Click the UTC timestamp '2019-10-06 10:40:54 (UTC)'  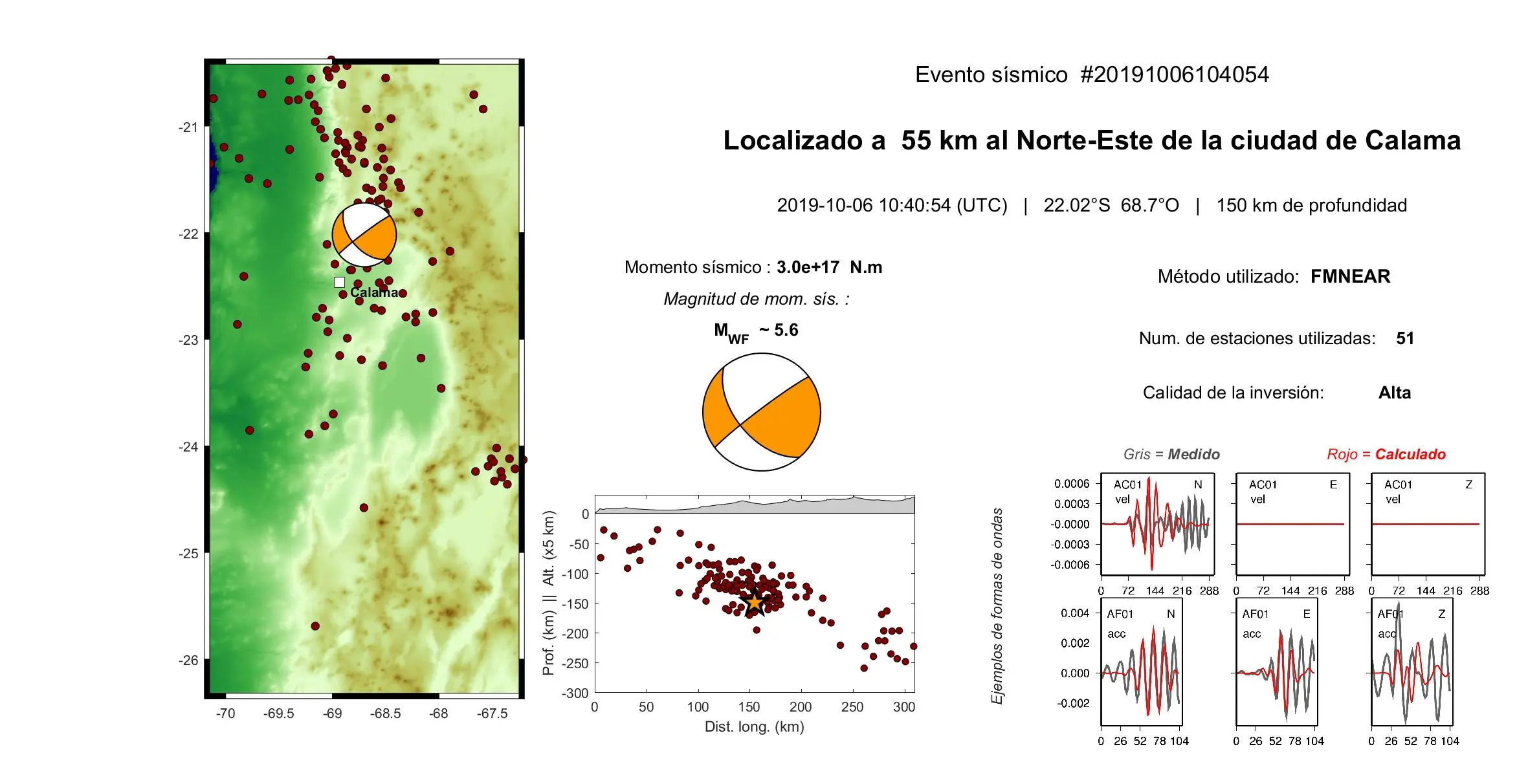(892, 205)
